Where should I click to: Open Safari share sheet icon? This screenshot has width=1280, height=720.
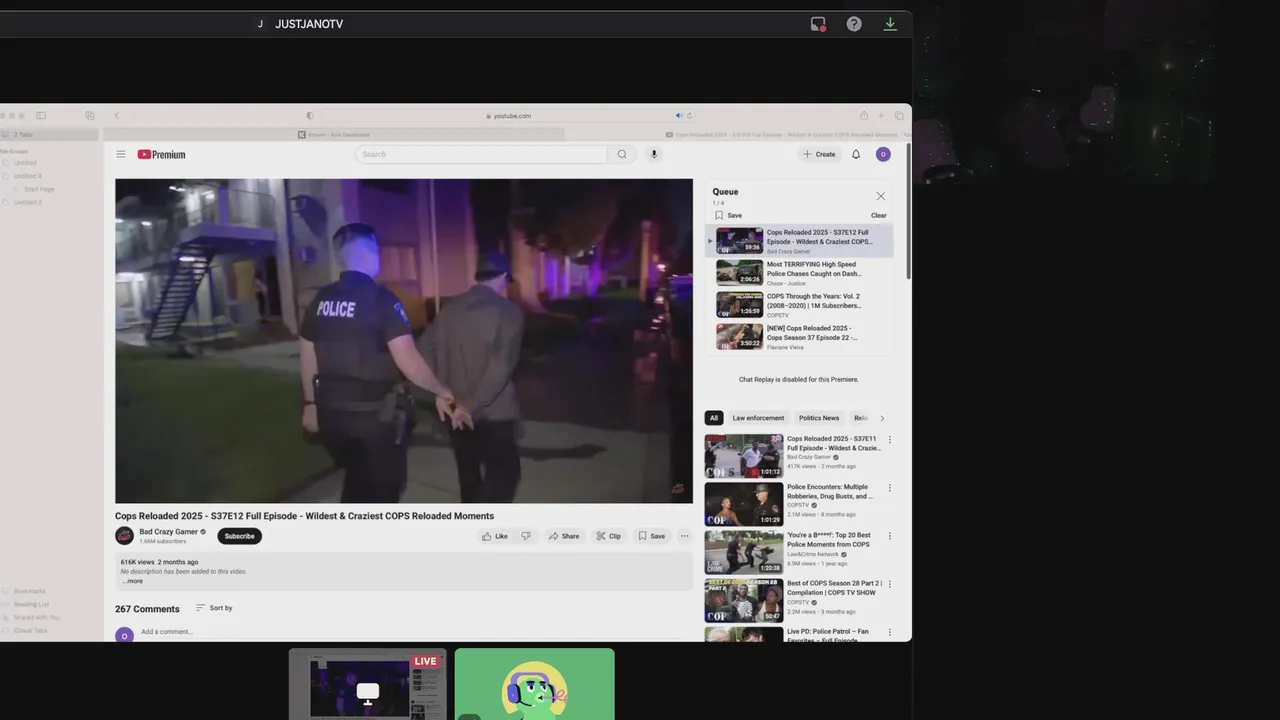(864, 116)
